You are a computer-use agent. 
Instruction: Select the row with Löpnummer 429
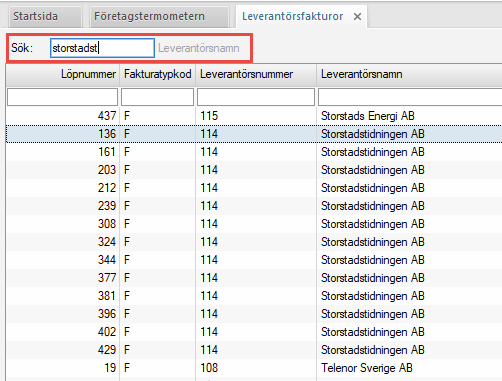pos(254,350)
